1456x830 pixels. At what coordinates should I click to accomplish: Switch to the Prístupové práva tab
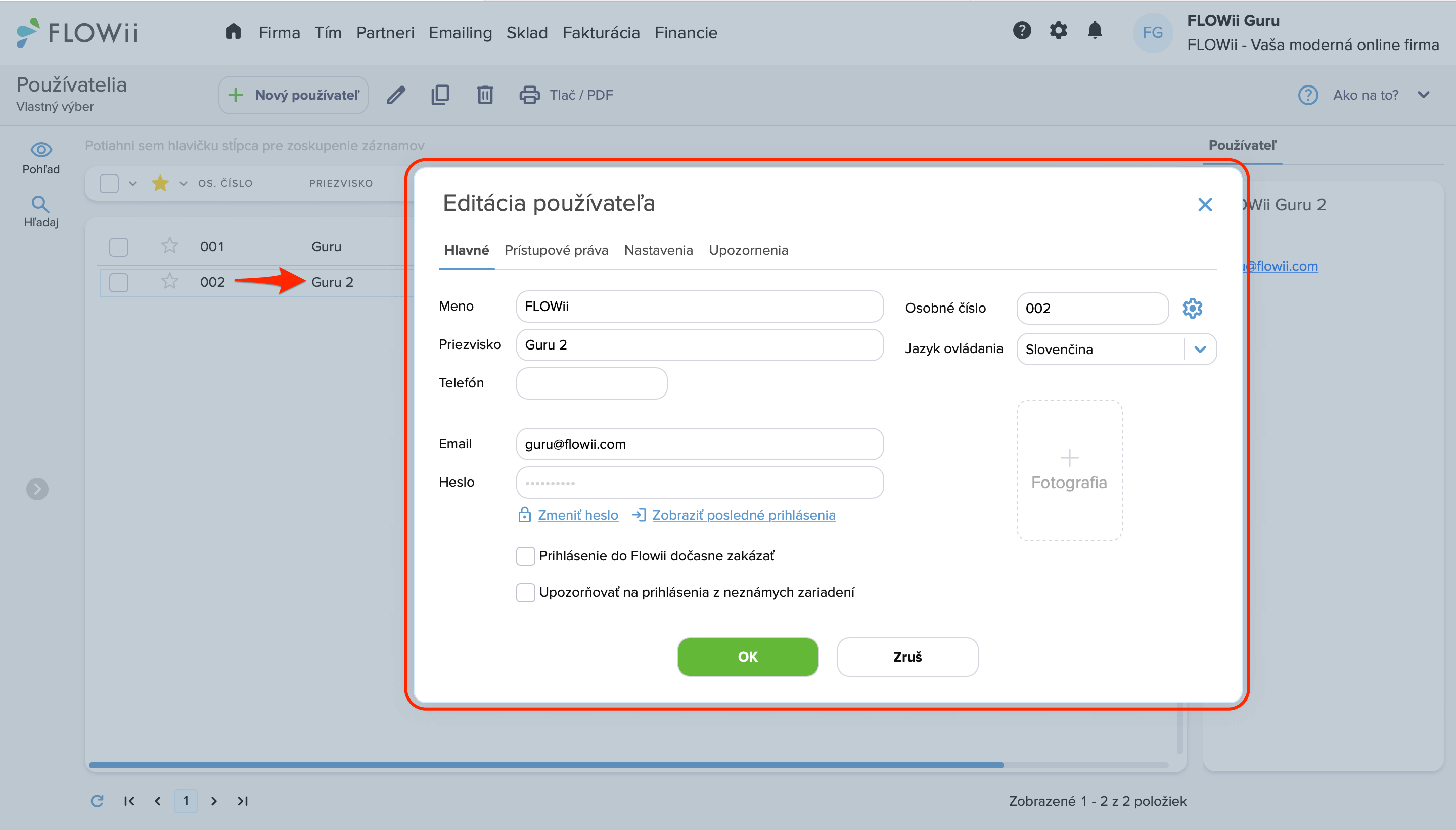(556, 250)
